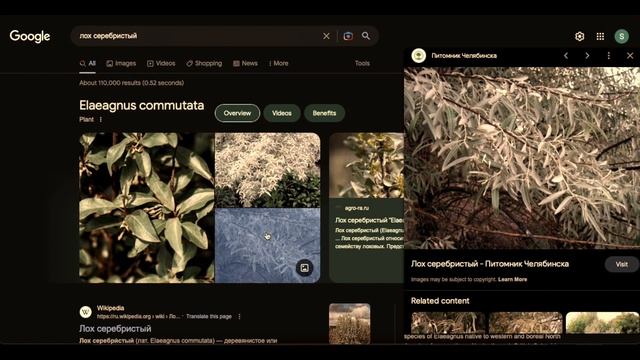Open first Related content thumbnail

coord(448,323)
